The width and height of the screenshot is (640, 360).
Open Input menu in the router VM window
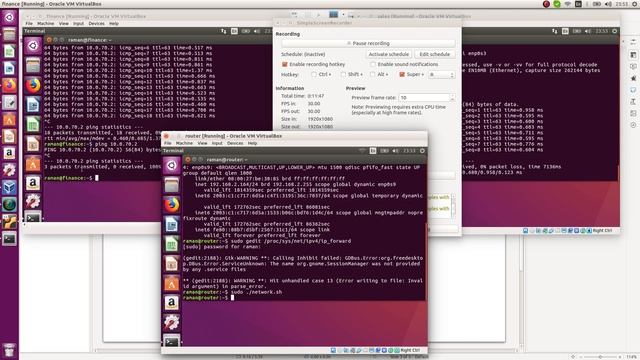coord(217,143)
